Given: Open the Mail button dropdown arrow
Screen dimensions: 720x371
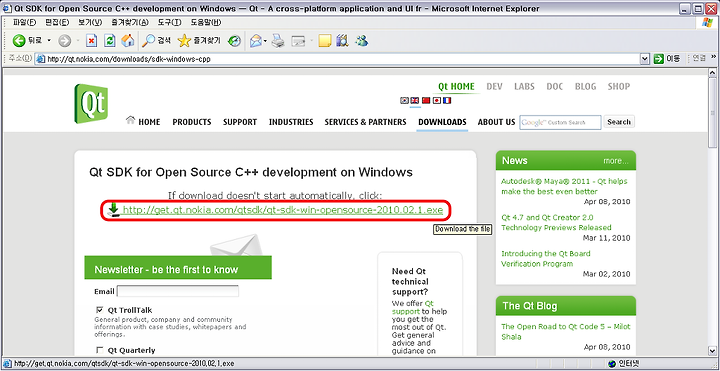Looking at the screenshot, I should [x=265, y=41].
